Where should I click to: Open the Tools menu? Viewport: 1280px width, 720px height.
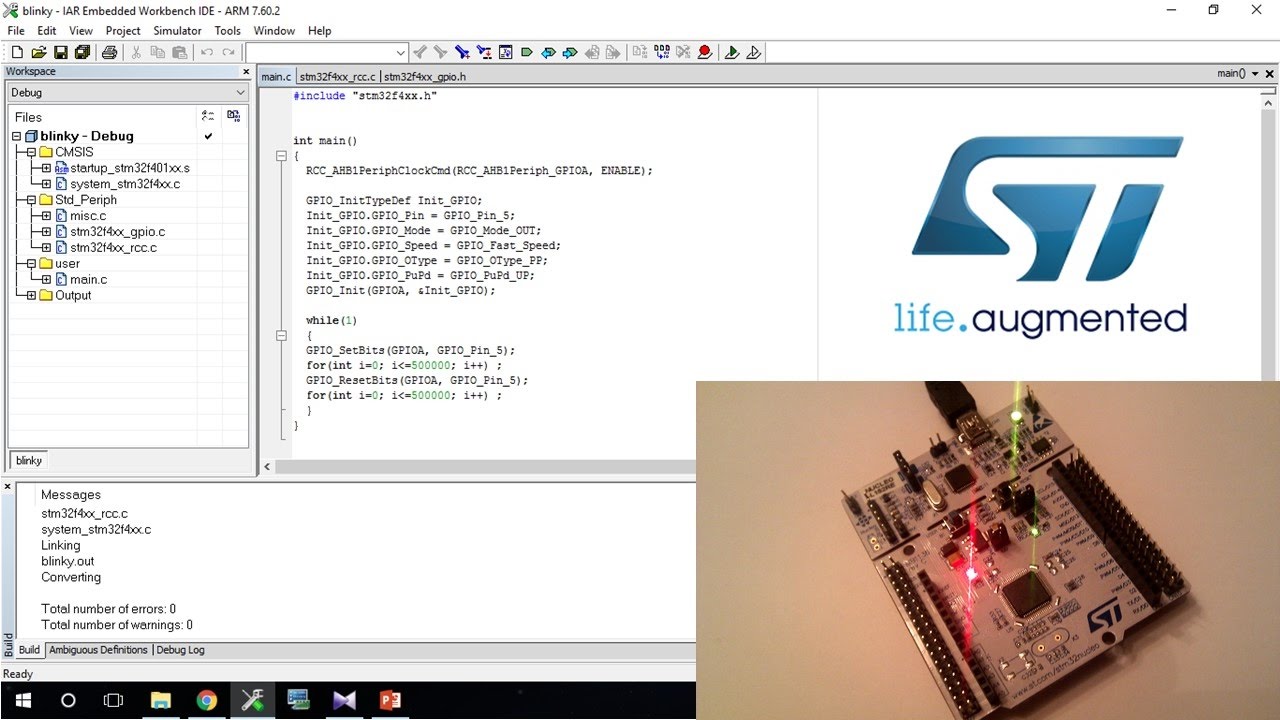[227, 31]
